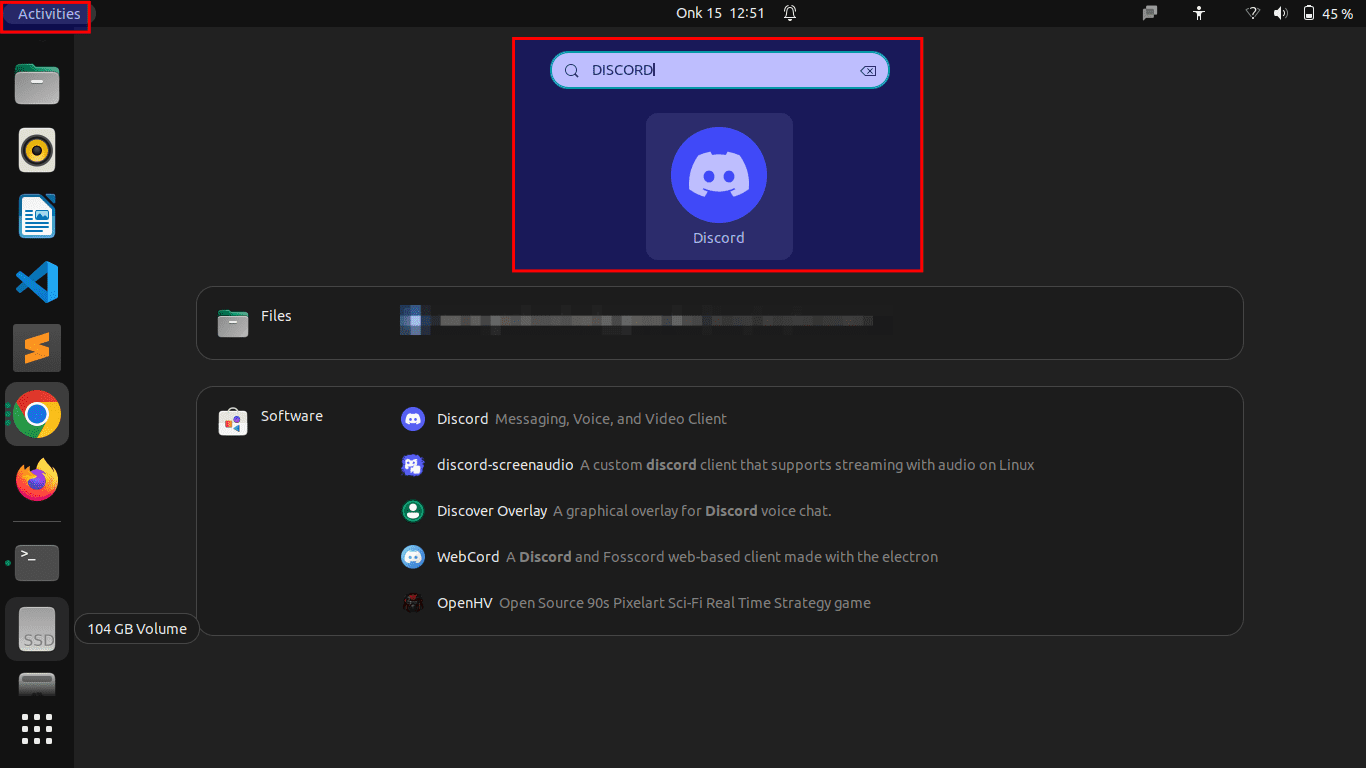Show Applications grid button
Screen dimensions: 1366x768
pos(37,729)
